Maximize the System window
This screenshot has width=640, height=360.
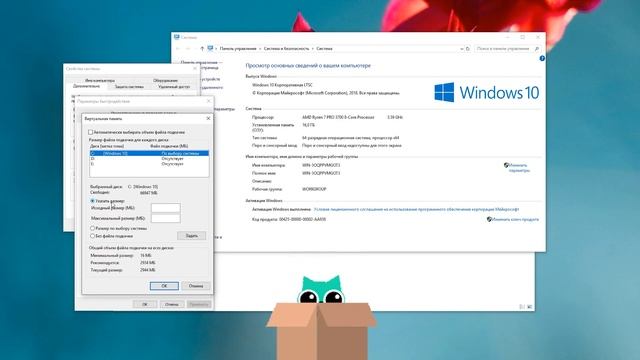(x=523, y=37)
